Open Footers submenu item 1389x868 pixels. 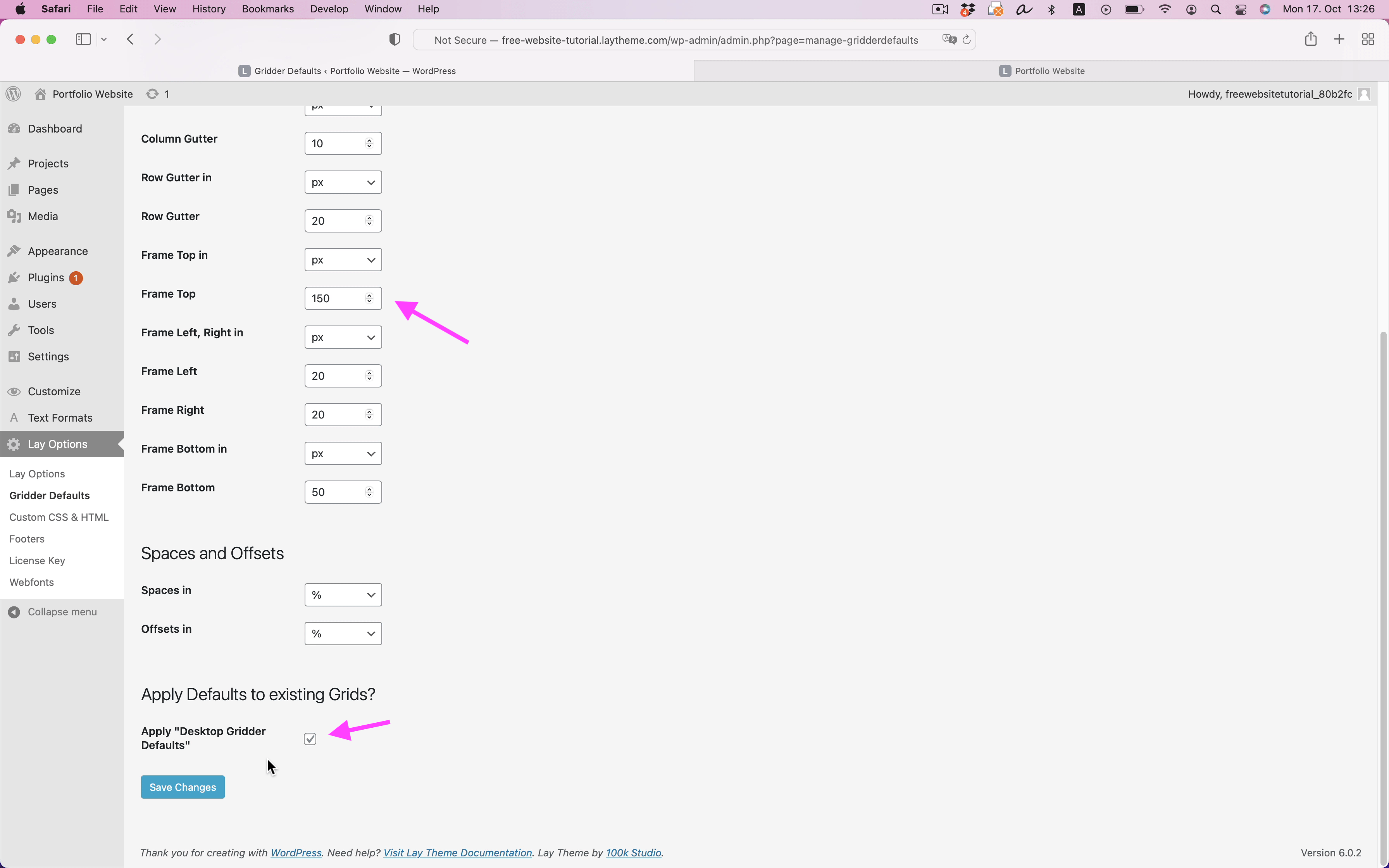26,539
